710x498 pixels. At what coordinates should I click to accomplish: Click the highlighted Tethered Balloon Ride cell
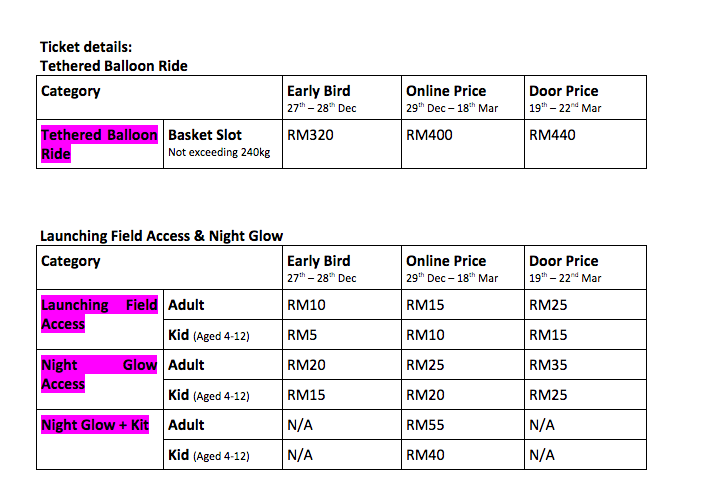(x=100, y=144)
